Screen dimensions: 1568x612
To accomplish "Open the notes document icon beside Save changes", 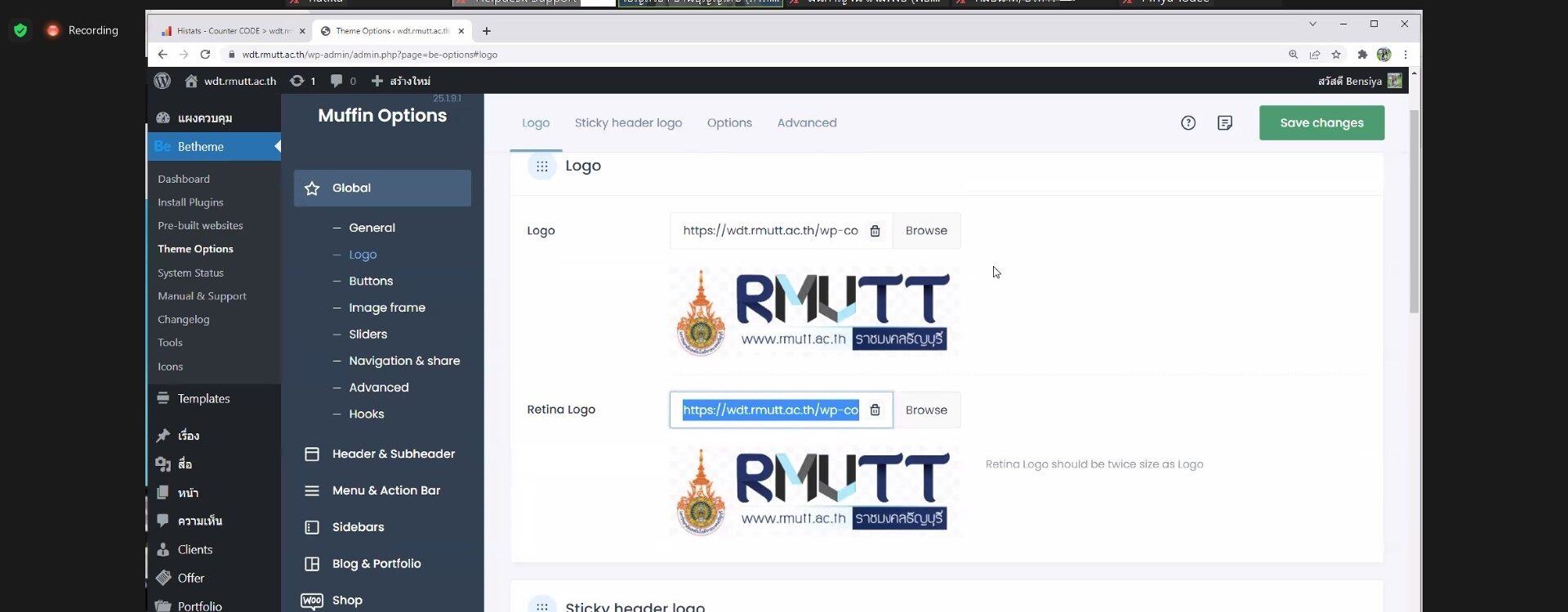I will click(1225, 122).
